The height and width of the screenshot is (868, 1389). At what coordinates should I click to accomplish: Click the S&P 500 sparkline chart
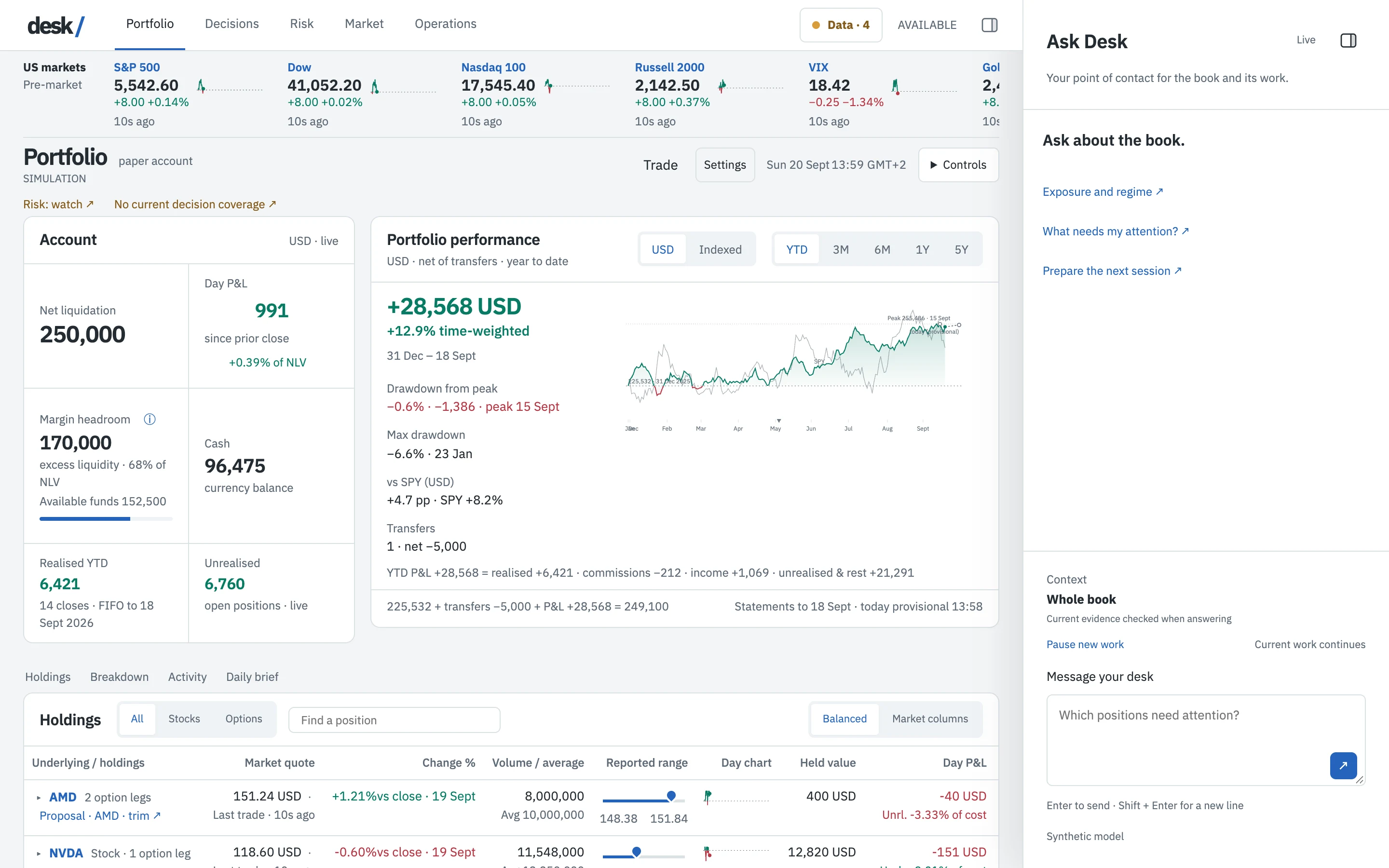coord(230,87)
